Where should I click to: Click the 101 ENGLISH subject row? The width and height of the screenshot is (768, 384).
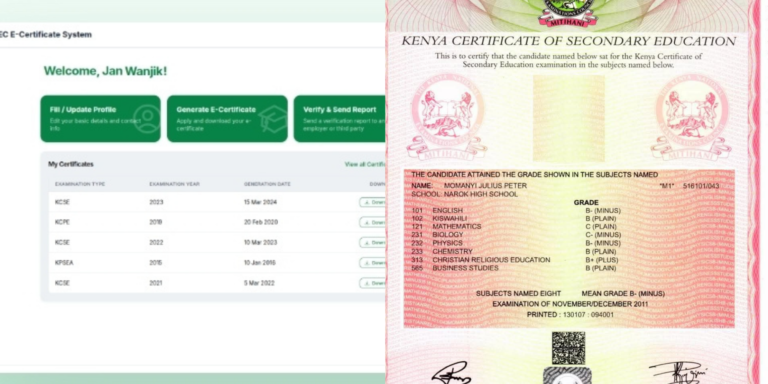click(x=516, y=211)
